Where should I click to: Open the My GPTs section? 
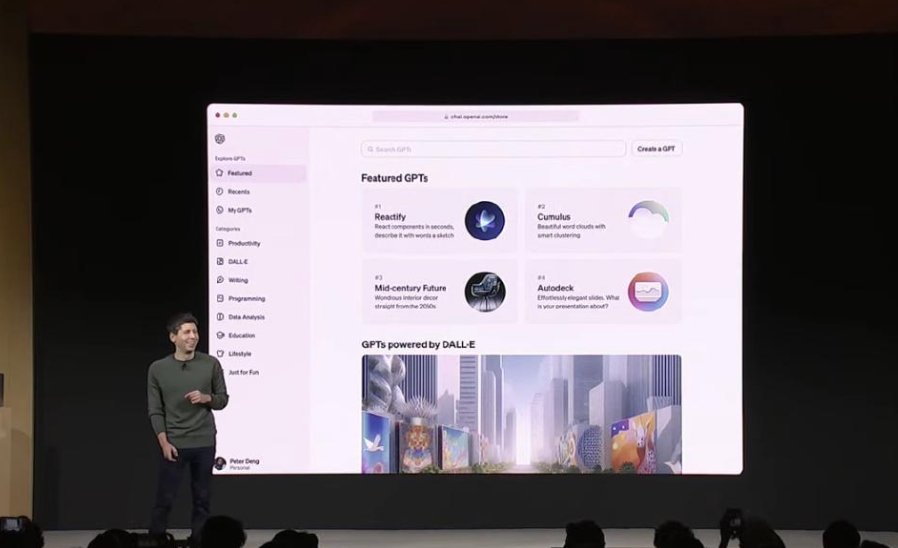(240, 210)
